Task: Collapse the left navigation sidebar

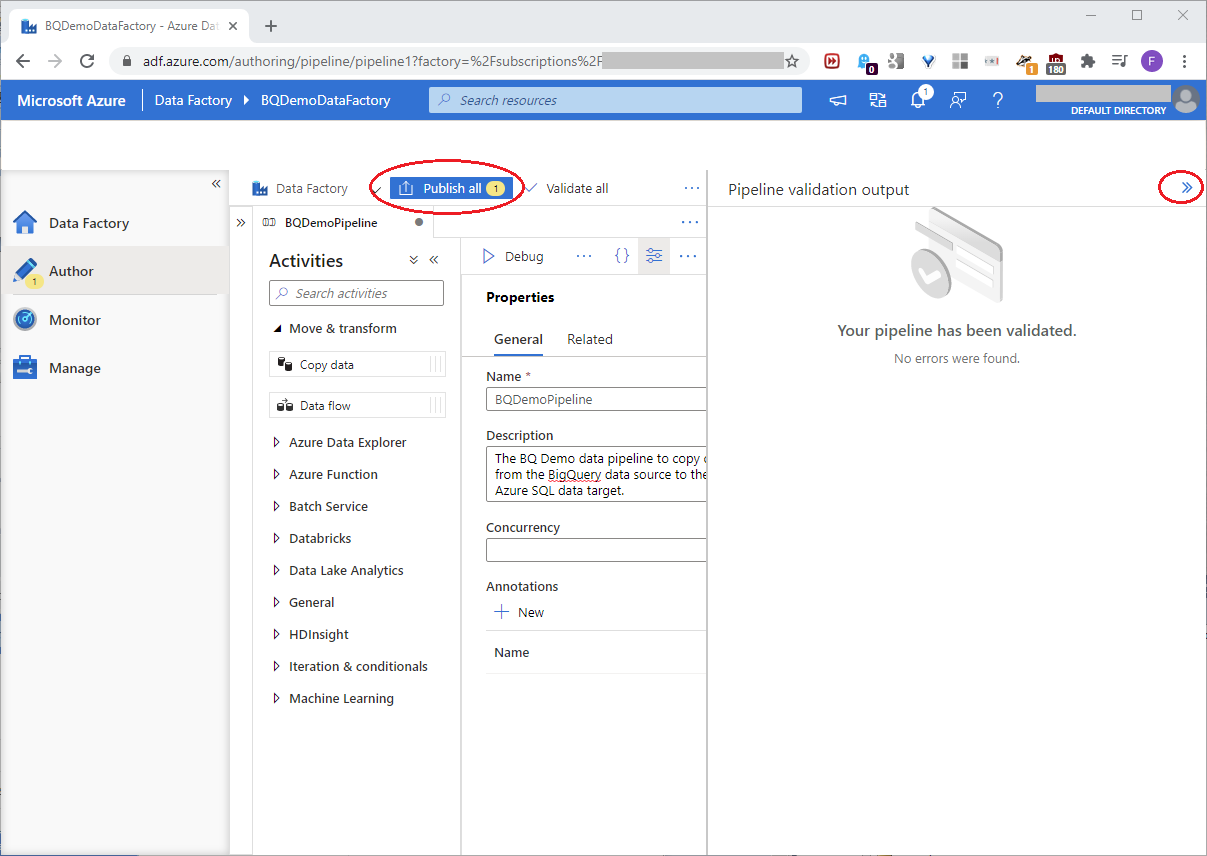Action: [x=216, y=184]
